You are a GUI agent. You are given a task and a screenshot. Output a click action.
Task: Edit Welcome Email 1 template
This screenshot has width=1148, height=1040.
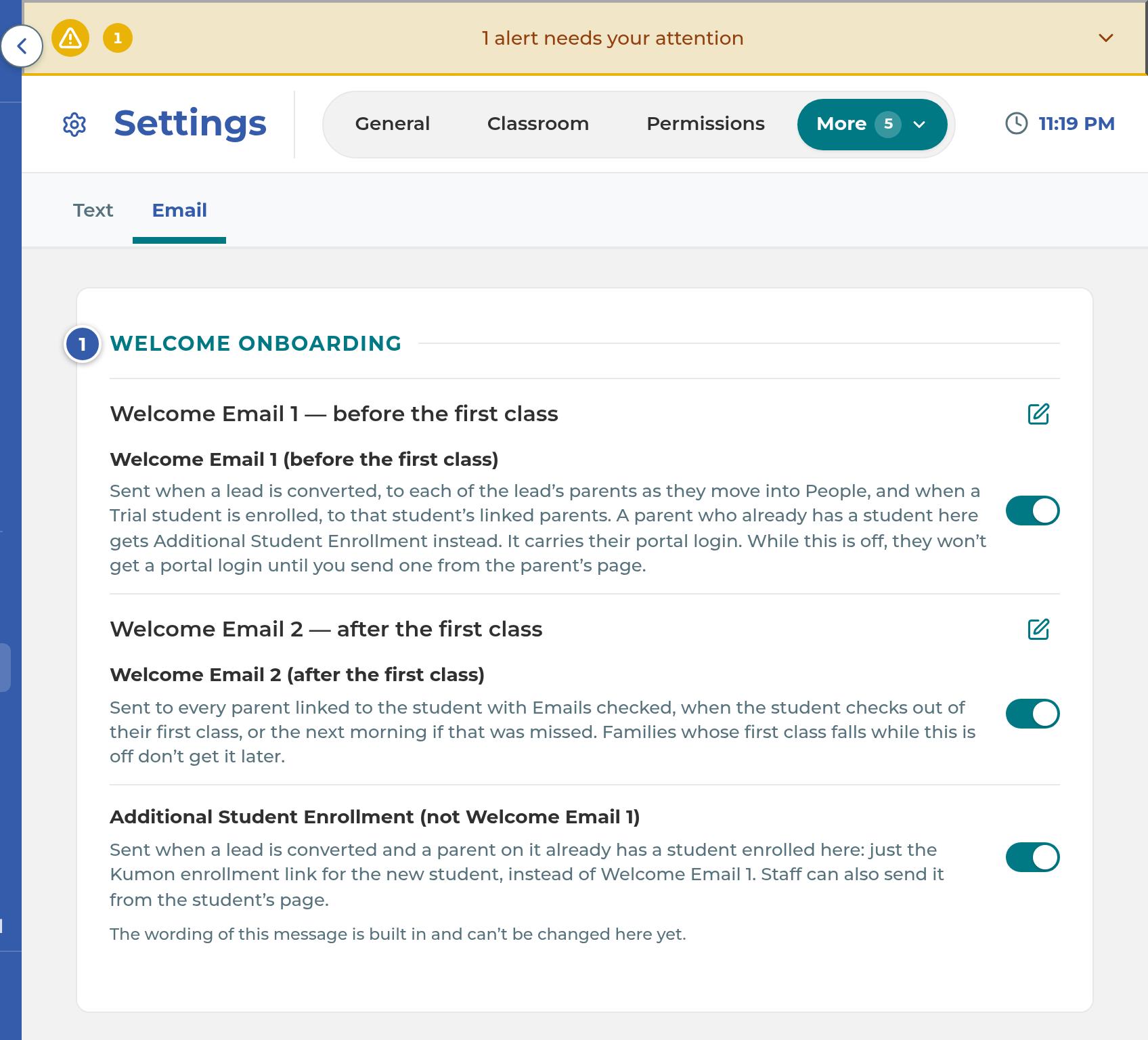(x=1038, y=414)
